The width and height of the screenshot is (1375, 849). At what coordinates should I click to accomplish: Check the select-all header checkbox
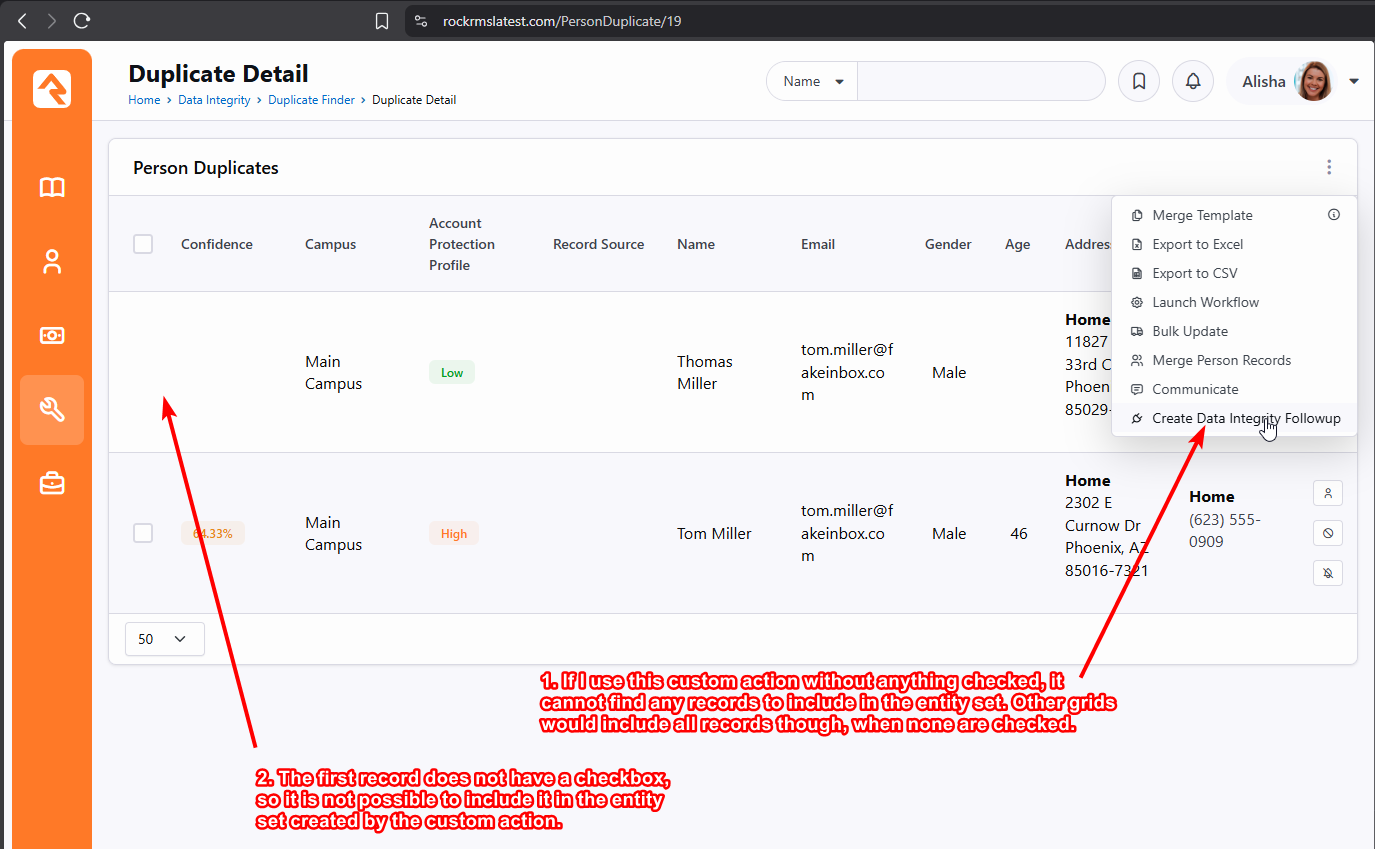click(x=143, y=244)
